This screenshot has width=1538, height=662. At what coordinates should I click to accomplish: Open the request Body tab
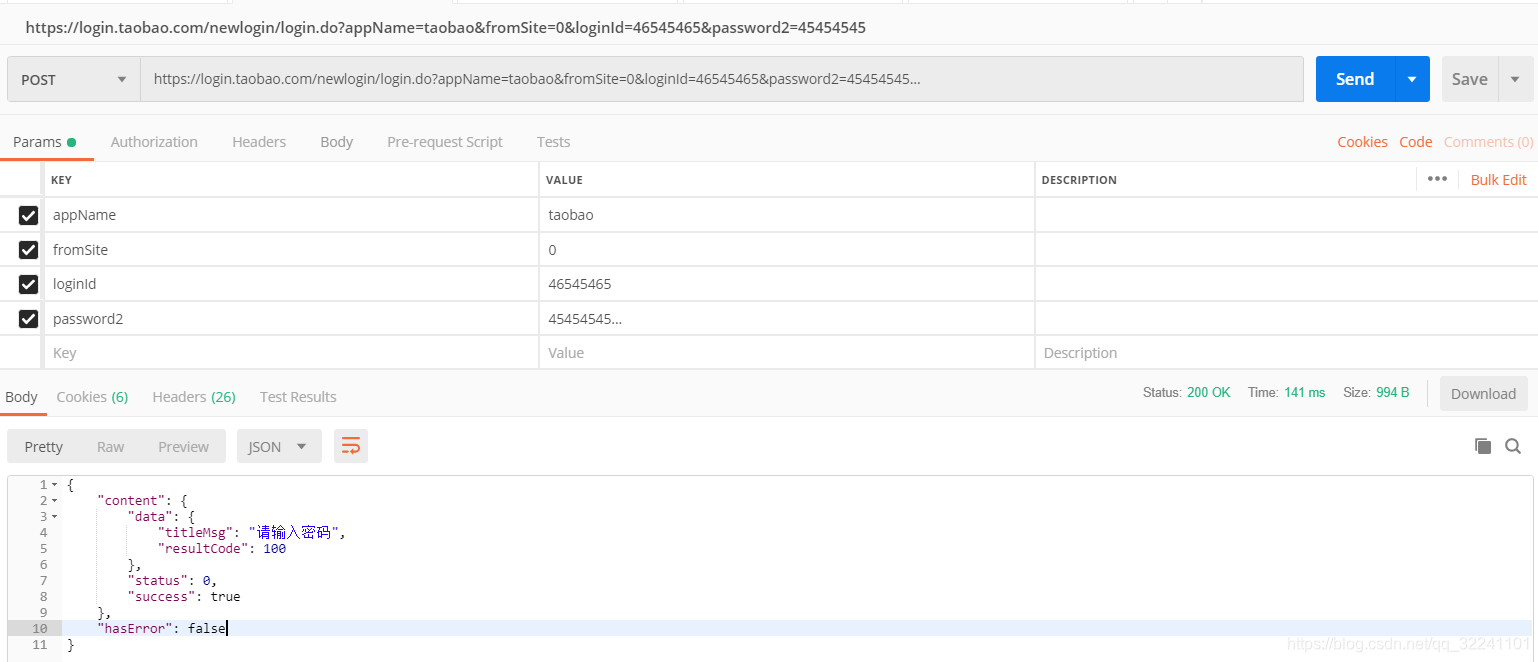point(337,142)
